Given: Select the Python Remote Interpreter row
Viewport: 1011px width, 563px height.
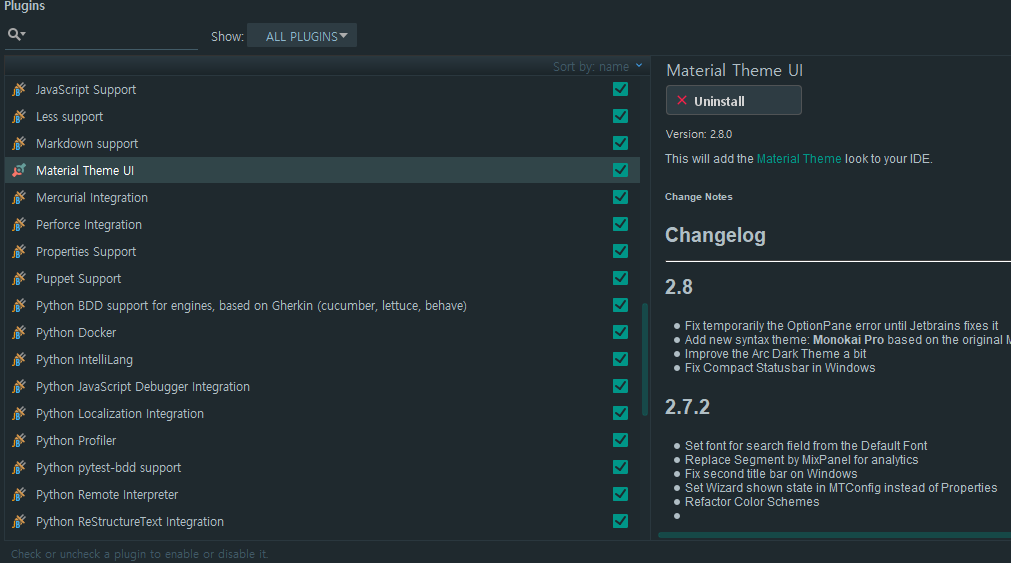Looking at the screenshot, I should click(x=322, y=495).
